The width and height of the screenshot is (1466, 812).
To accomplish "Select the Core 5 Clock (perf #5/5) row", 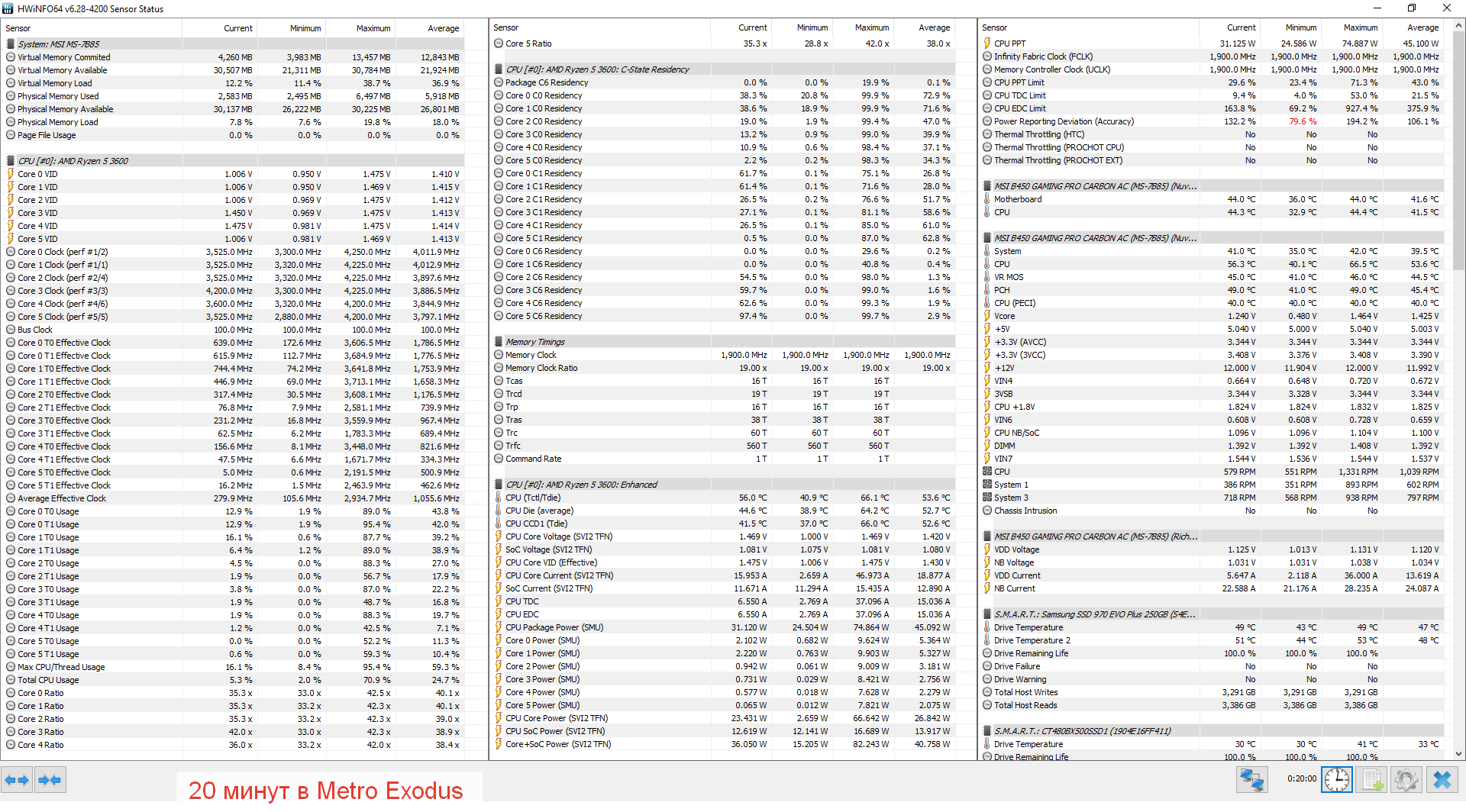I will (x=234, y=317).
